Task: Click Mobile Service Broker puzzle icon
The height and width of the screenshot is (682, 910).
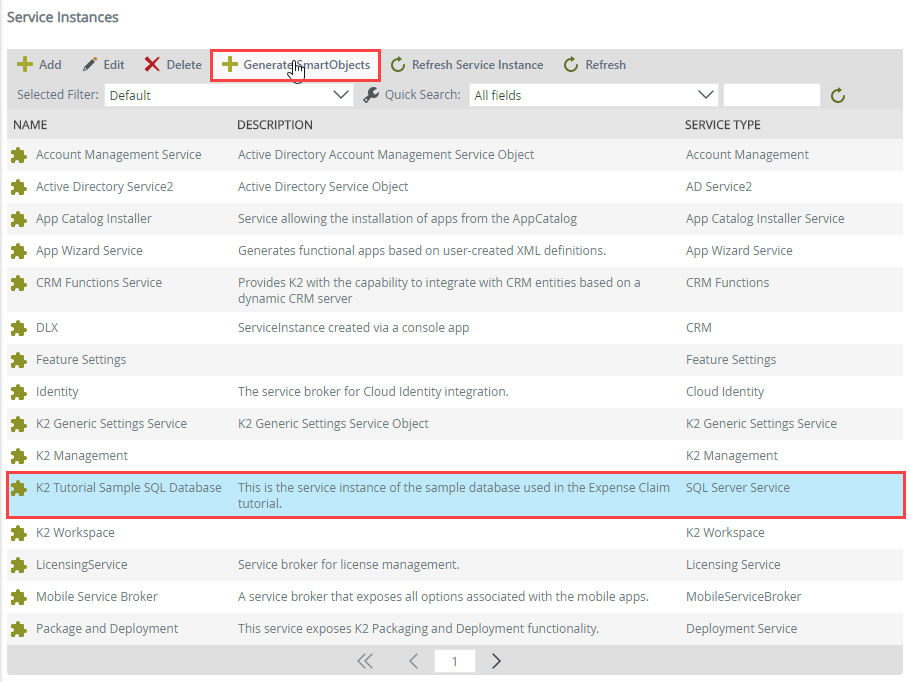Action: point(18,597)
